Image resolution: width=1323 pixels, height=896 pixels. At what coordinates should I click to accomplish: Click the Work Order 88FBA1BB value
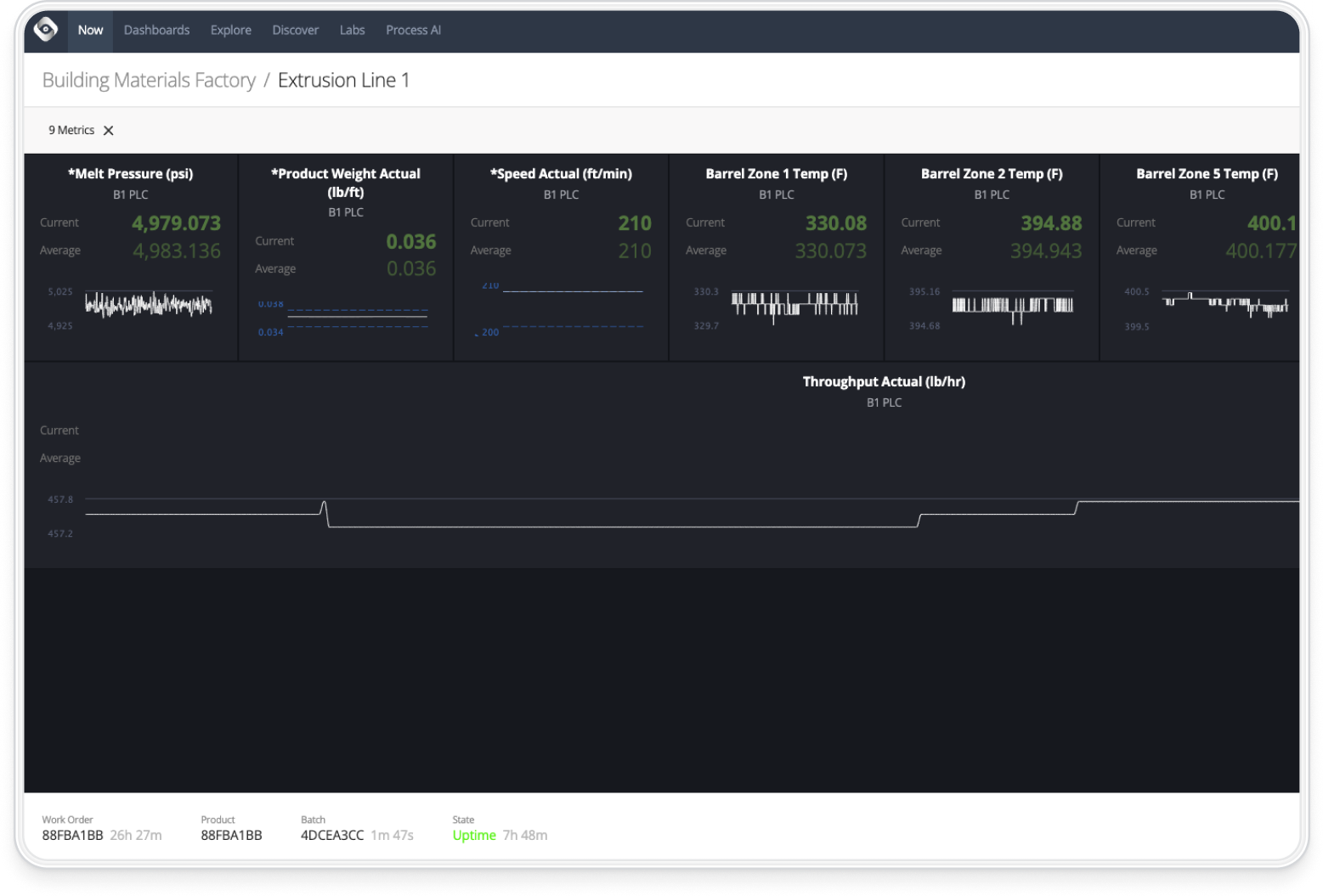(72, 835)
